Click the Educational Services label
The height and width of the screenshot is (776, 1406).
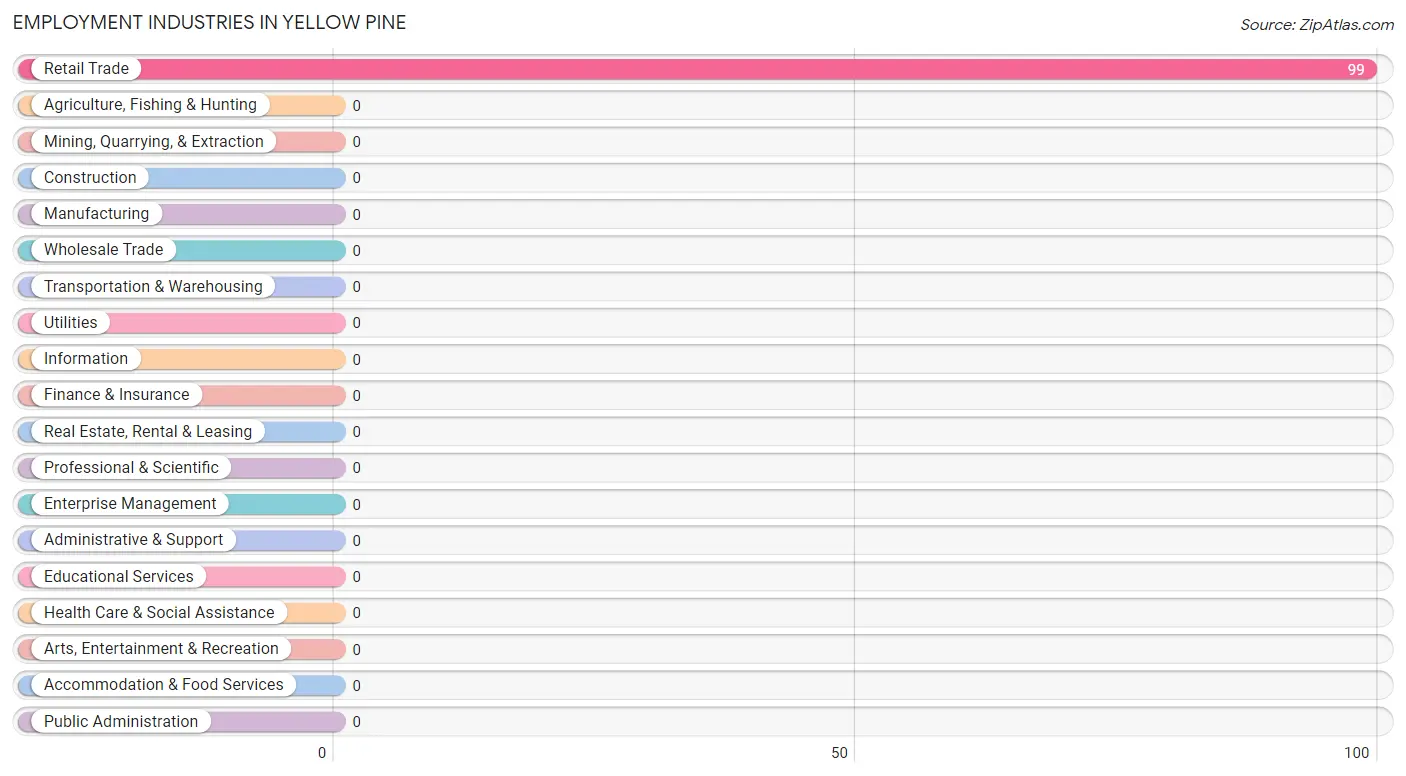[x=119, y=577]
